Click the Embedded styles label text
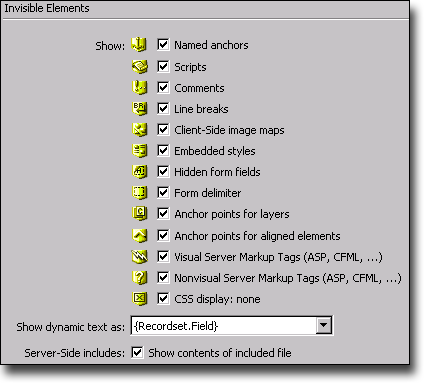This screenshot has height=383, width=430. pos(215,151)
